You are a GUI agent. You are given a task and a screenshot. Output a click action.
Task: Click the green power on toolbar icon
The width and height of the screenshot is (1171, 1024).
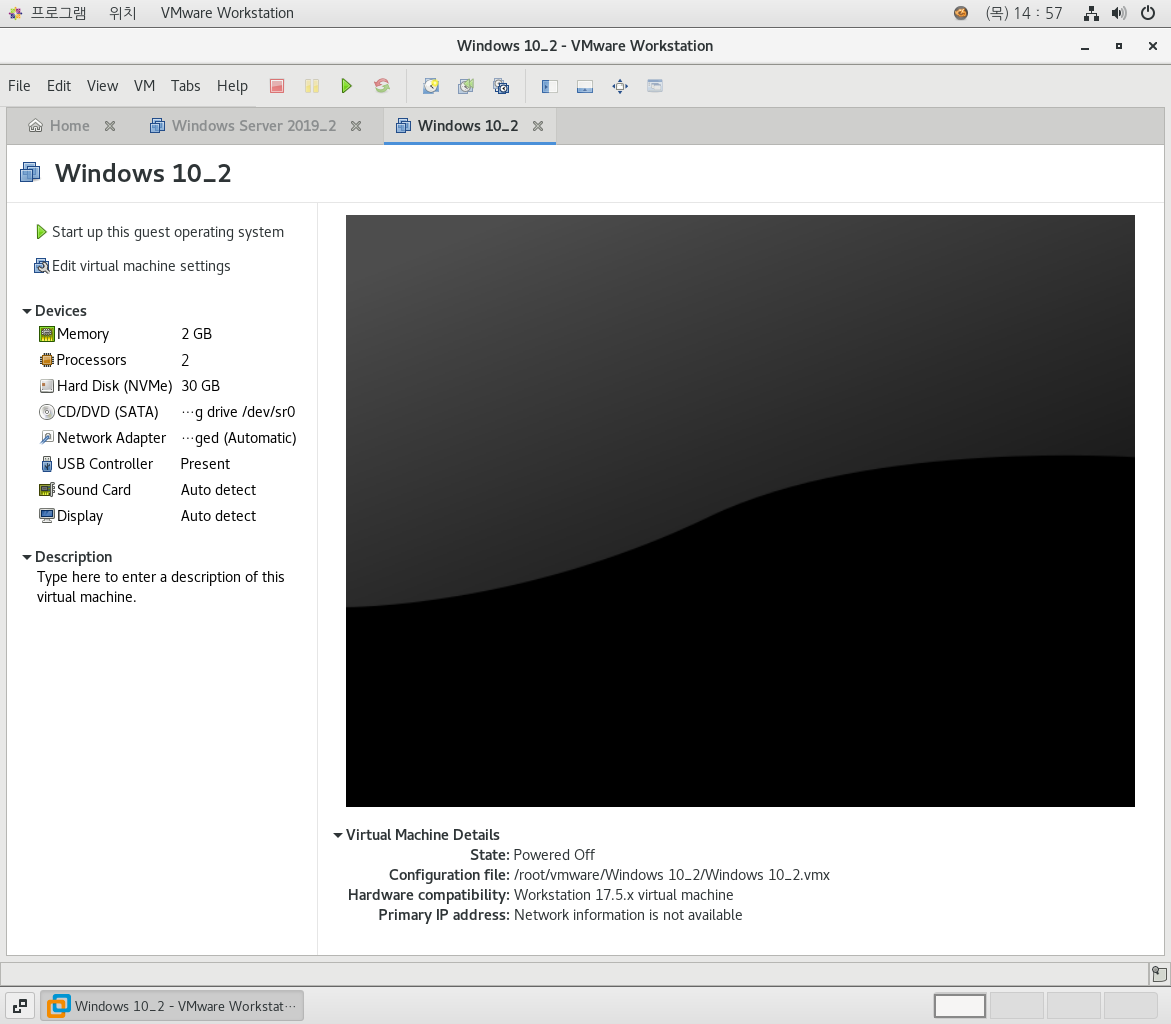coord(347,86)
